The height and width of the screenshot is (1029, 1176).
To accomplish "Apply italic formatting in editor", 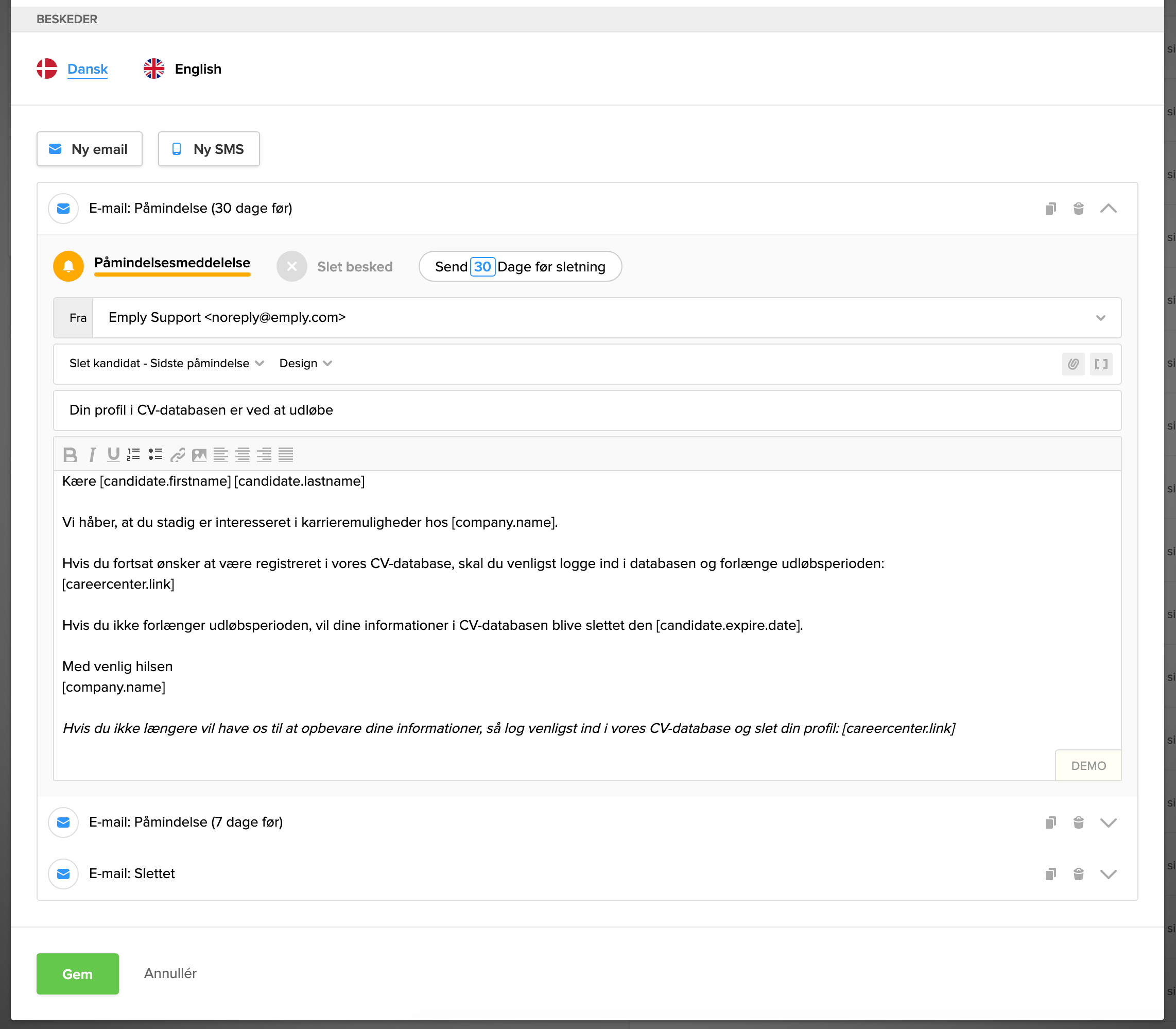I will pyautogui.click(x=92, y=455).
